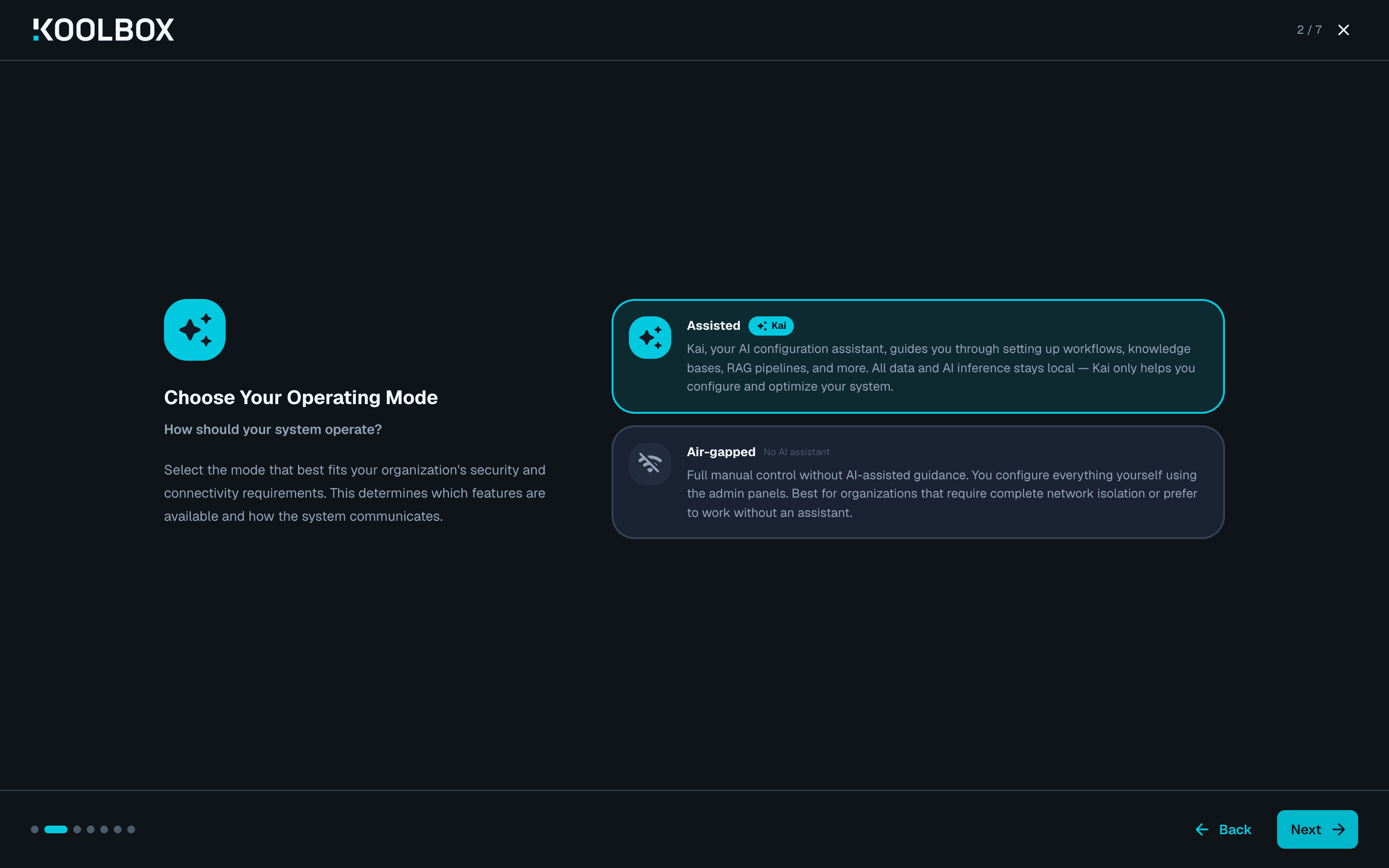Click the back arrow icon

coord(1201,829)
